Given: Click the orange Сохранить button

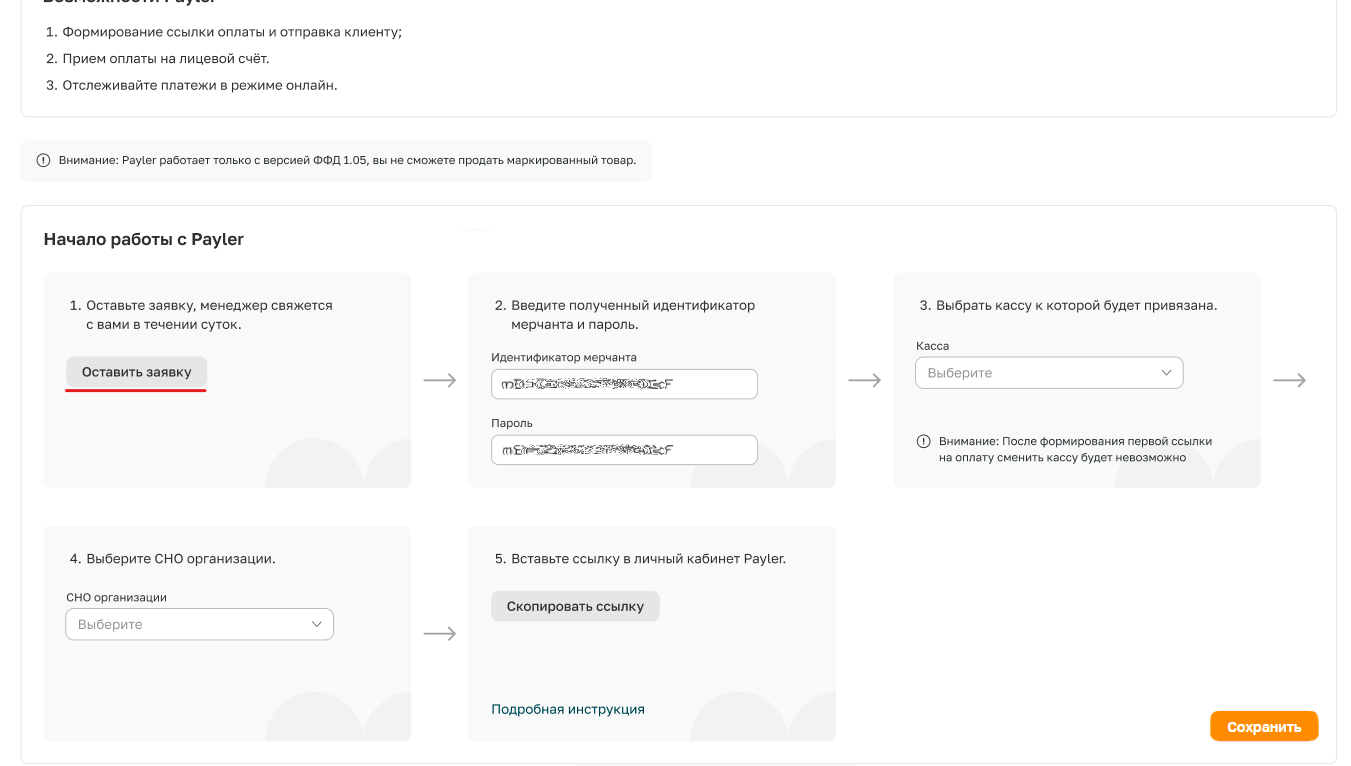Looking at the screenshot, I should pyautogui.click(x=1264, y=727).
